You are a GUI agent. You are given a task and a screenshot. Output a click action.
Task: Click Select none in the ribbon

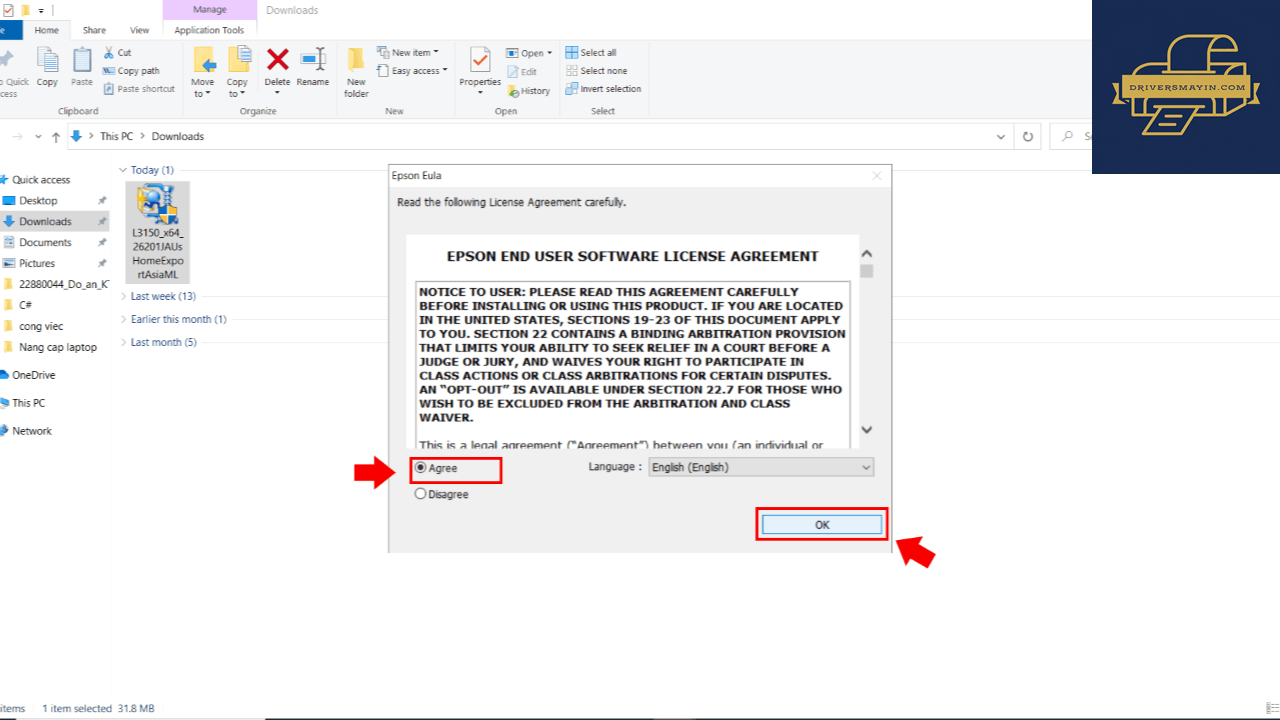(596, 71)
